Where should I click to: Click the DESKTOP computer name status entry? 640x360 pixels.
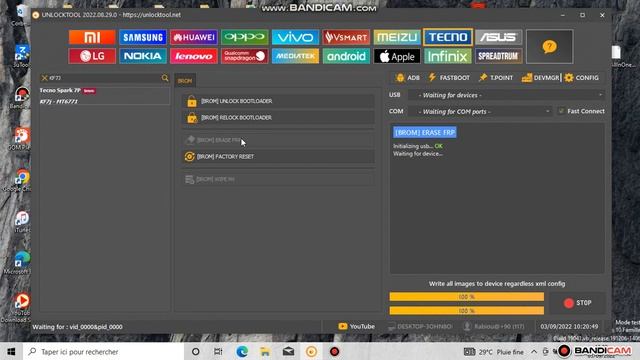pyautogui.click(x=420, y=327)
